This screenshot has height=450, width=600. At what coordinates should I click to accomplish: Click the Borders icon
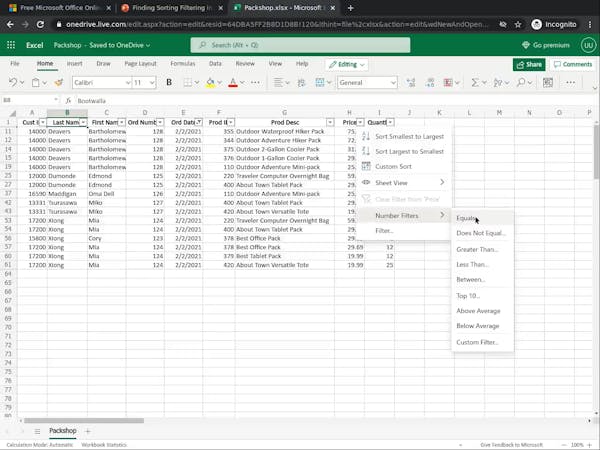pos(188,82)
